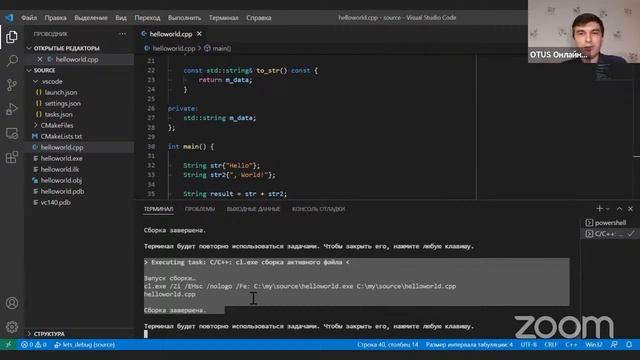Open the Вид menu
Screen dimensions: 640x360
(121, 18)
